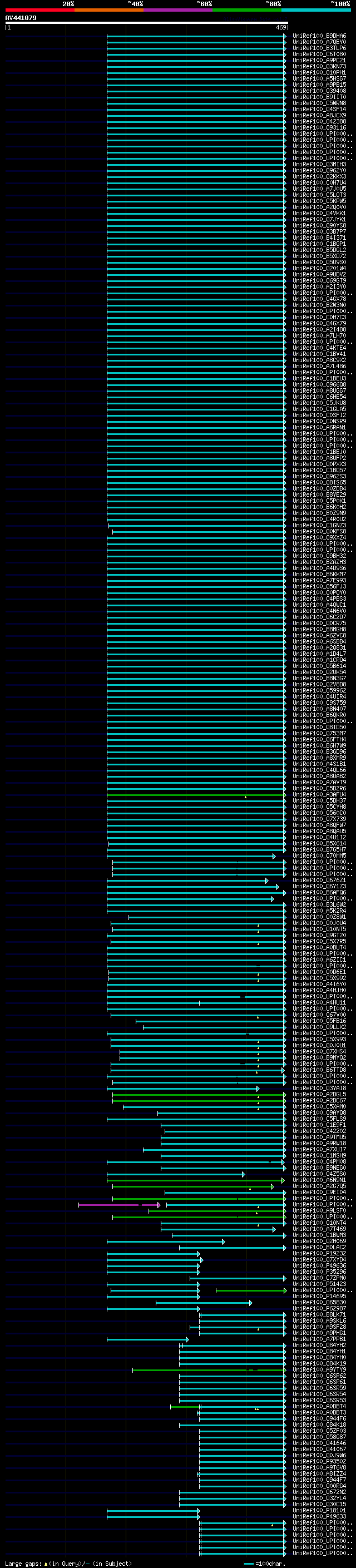Click UniRef100_Q41646 label
The height and width of the screenshot is (1568, 356).
pos(319,1443)
